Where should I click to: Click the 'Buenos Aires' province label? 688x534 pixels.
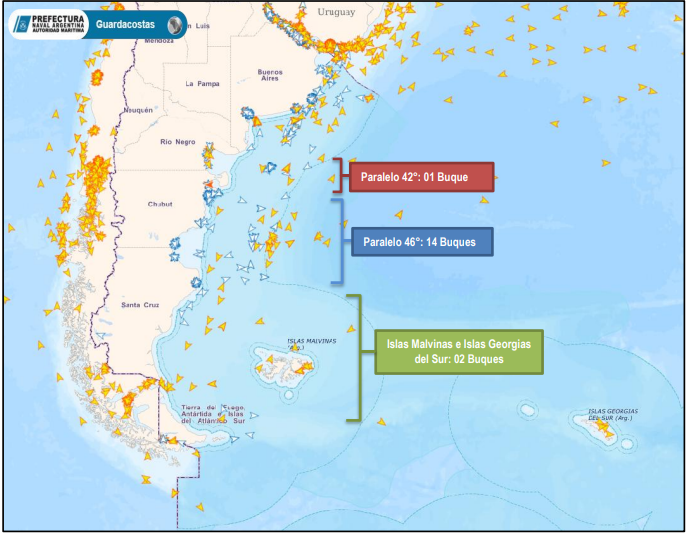point(270,75)
